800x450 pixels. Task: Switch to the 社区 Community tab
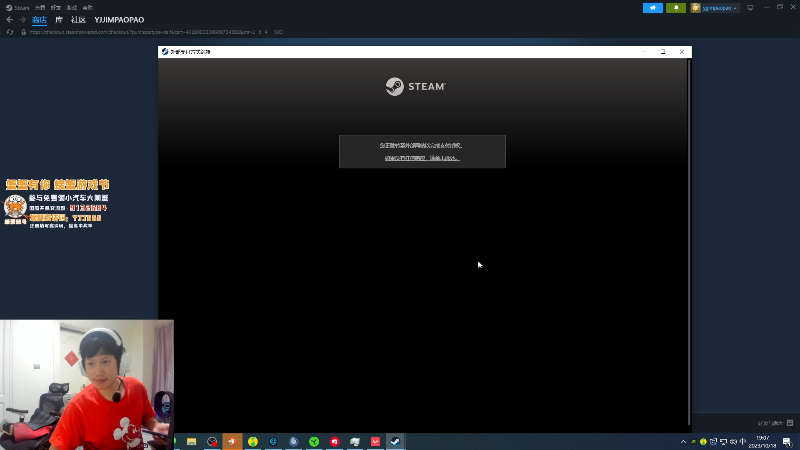[x=78, y=20]
